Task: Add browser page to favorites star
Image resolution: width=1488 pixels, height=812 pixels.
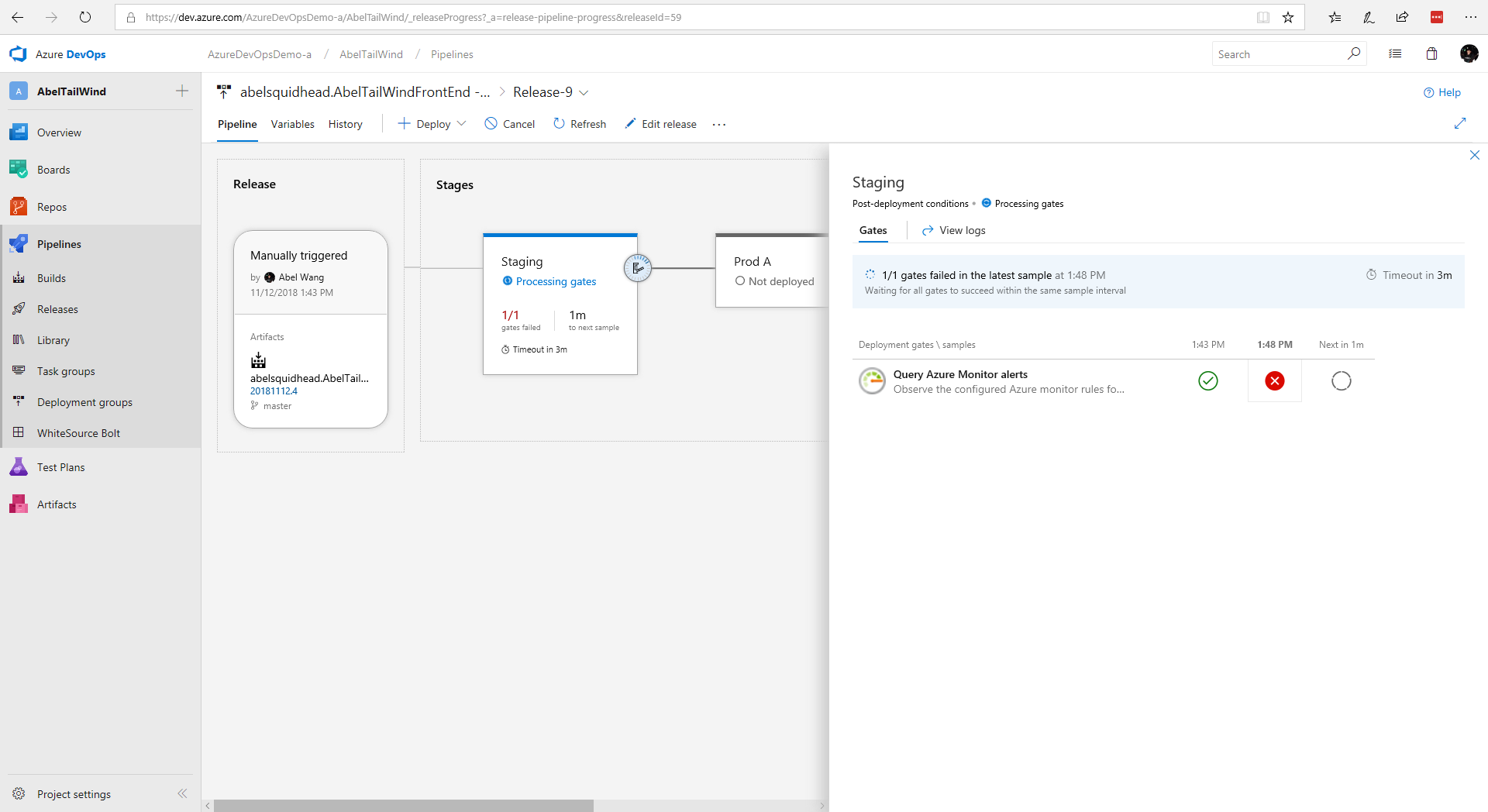Action: tap(1288, 17)
